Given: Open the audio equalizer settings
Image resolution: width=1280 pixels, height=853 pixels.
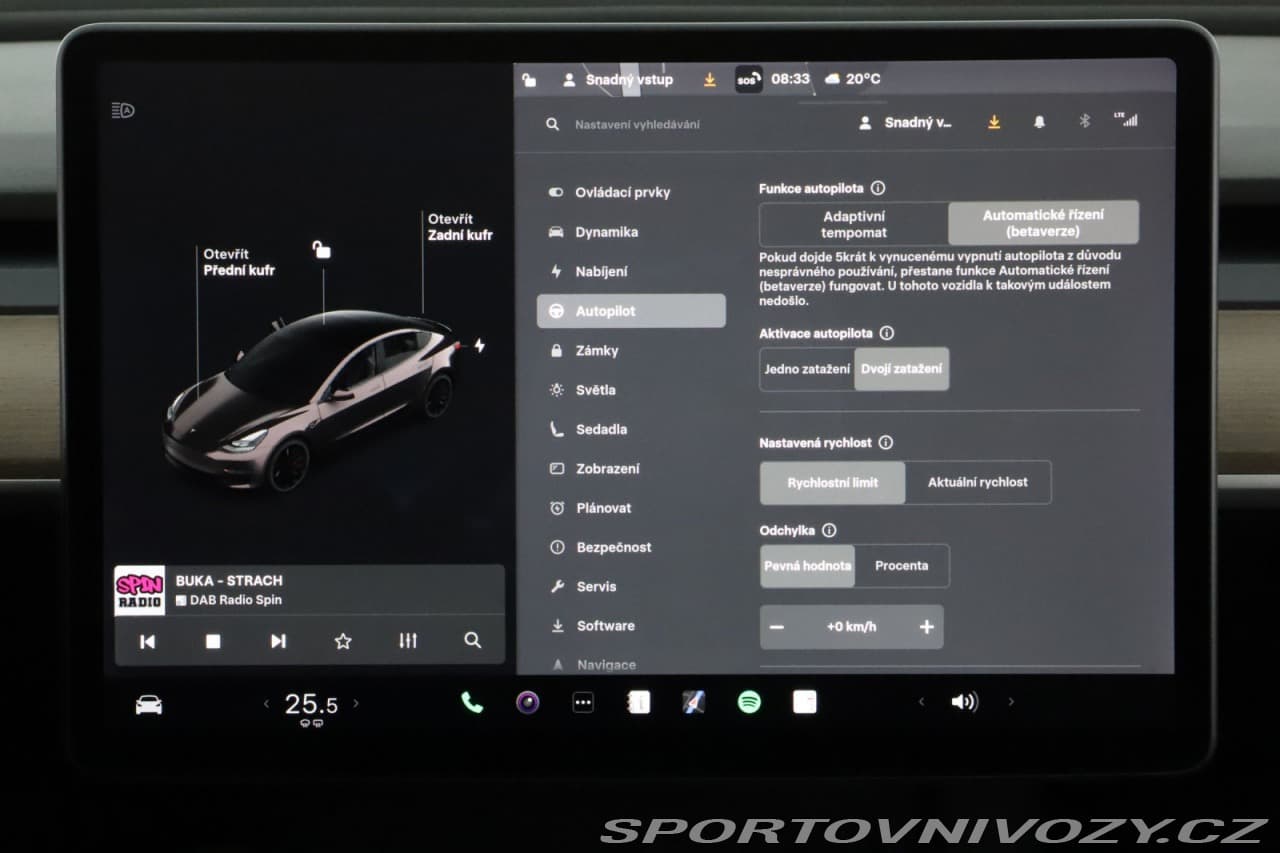Looking at the screenshot, I should (x=408, y=641).
